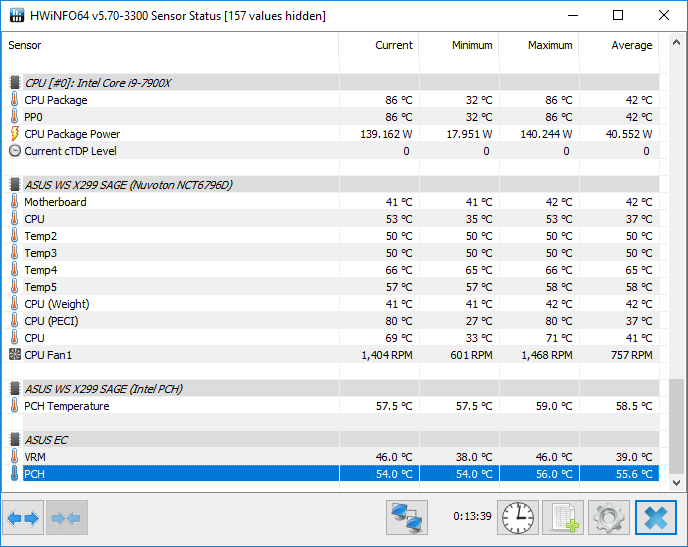Select the Temp3 sensor row
The width and height of the screenshot is (688, 547).
tap(331, 253)
